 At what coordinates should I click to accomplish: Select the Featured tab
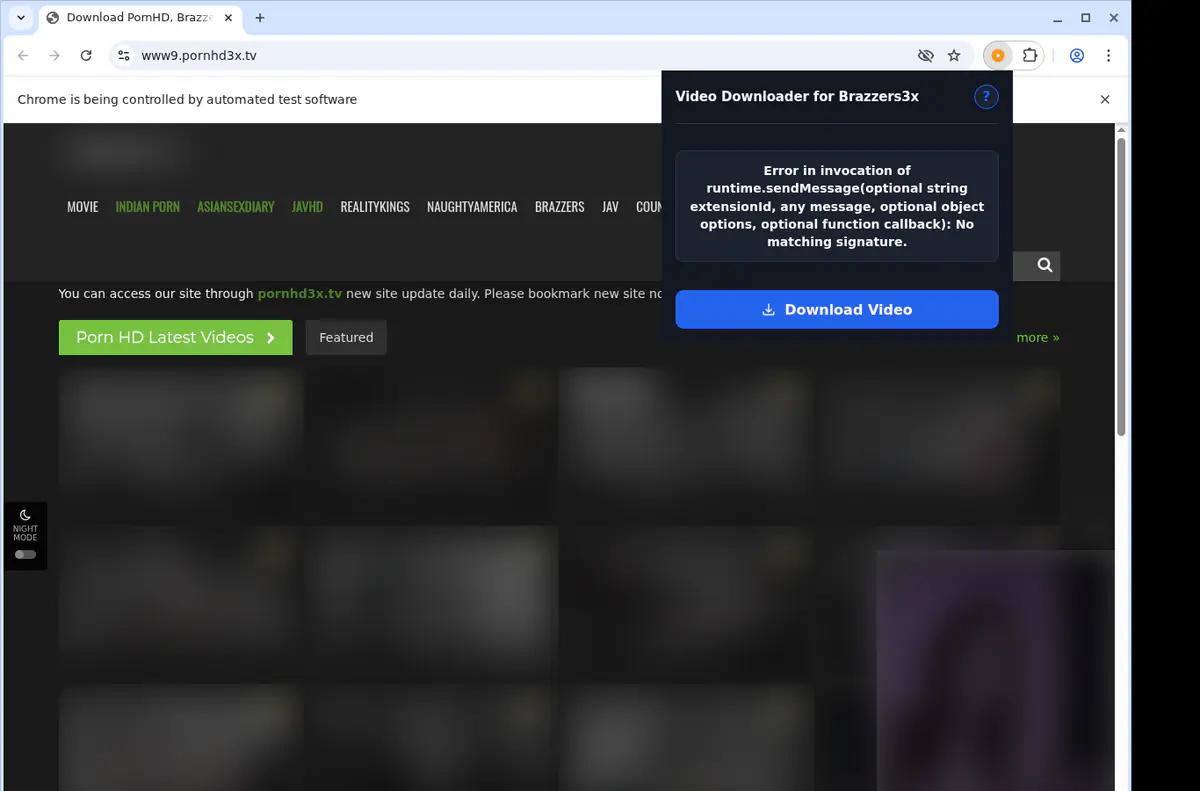click(346, 338)
